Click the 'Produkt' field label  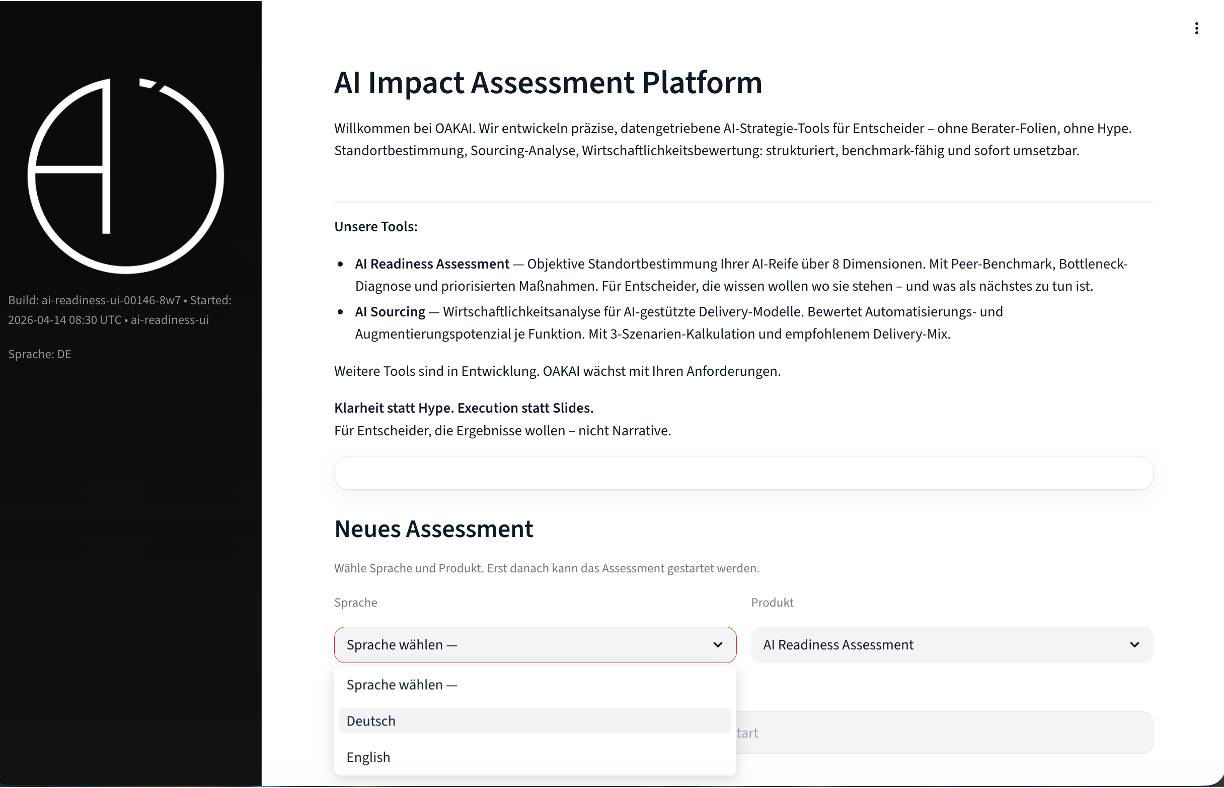[772, 603]
